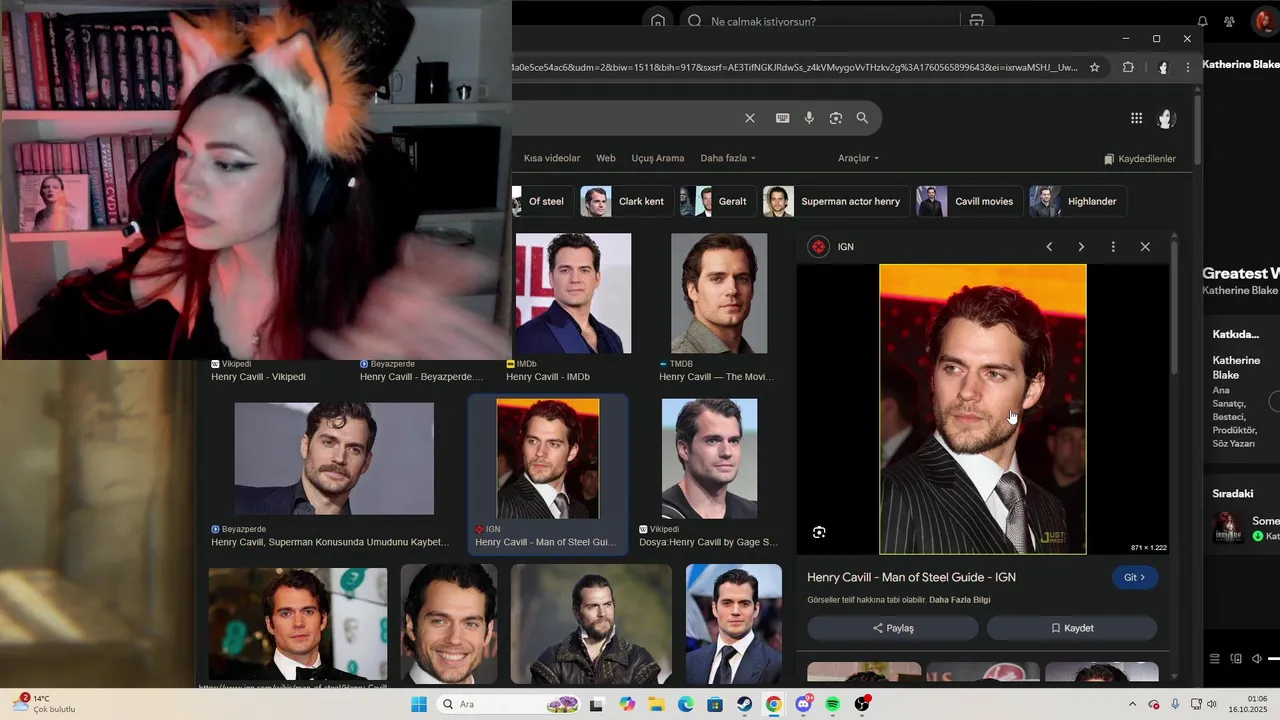Close the IGN image preview panel
Screen dimensions: 1280x720
pyautogui.click(x=1145, y=247)
